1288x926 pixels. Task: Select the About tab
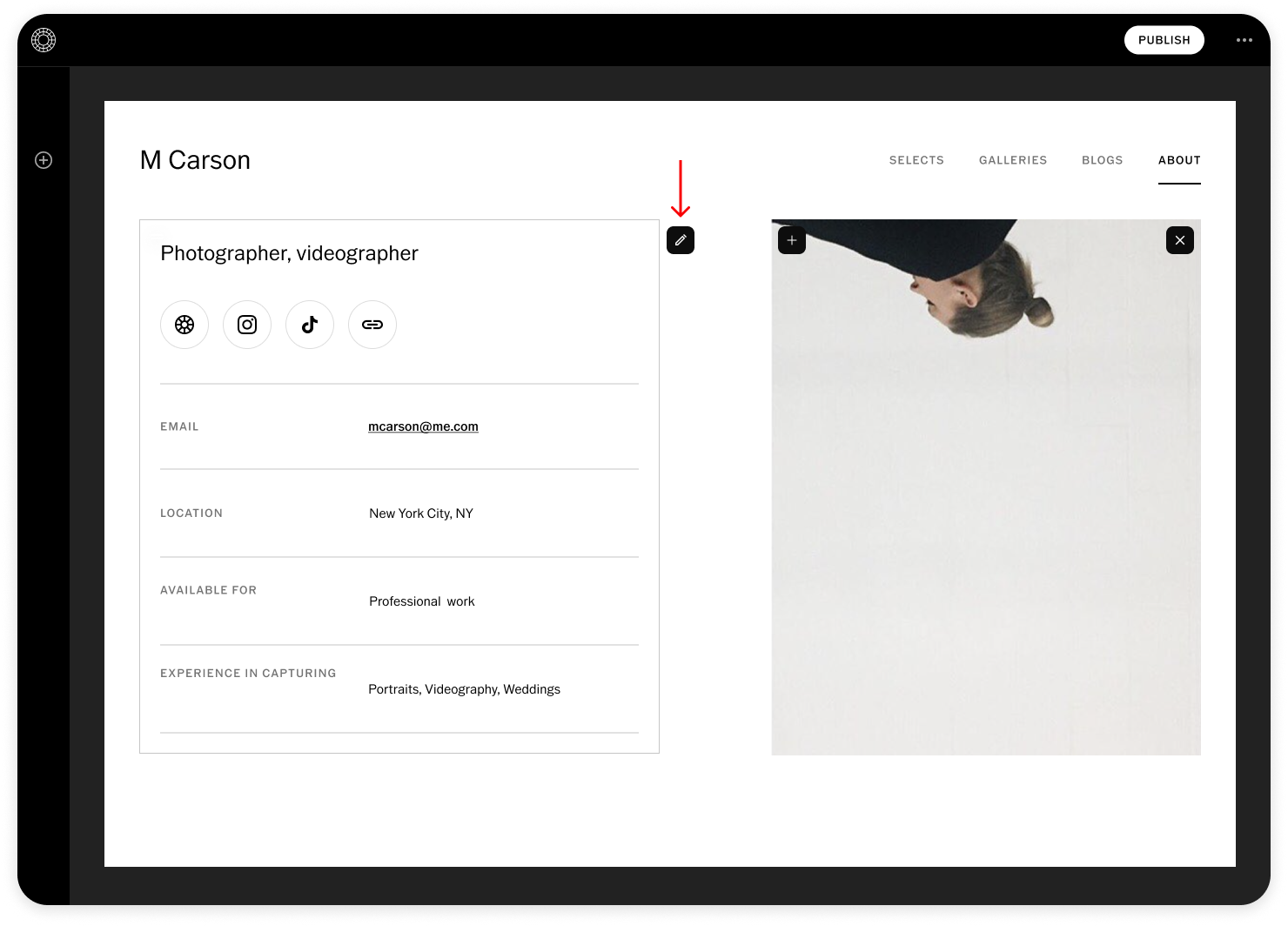[x=1179, y=160]
